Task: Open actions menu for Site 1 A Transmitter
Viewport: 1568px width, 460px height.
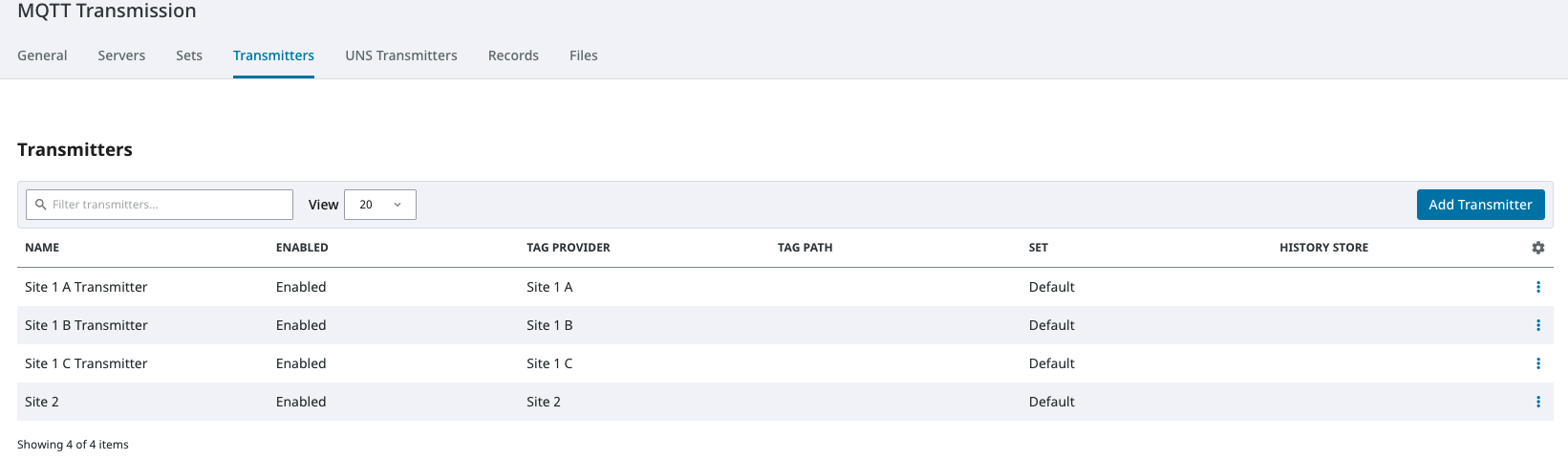Action: (1537, 287)
